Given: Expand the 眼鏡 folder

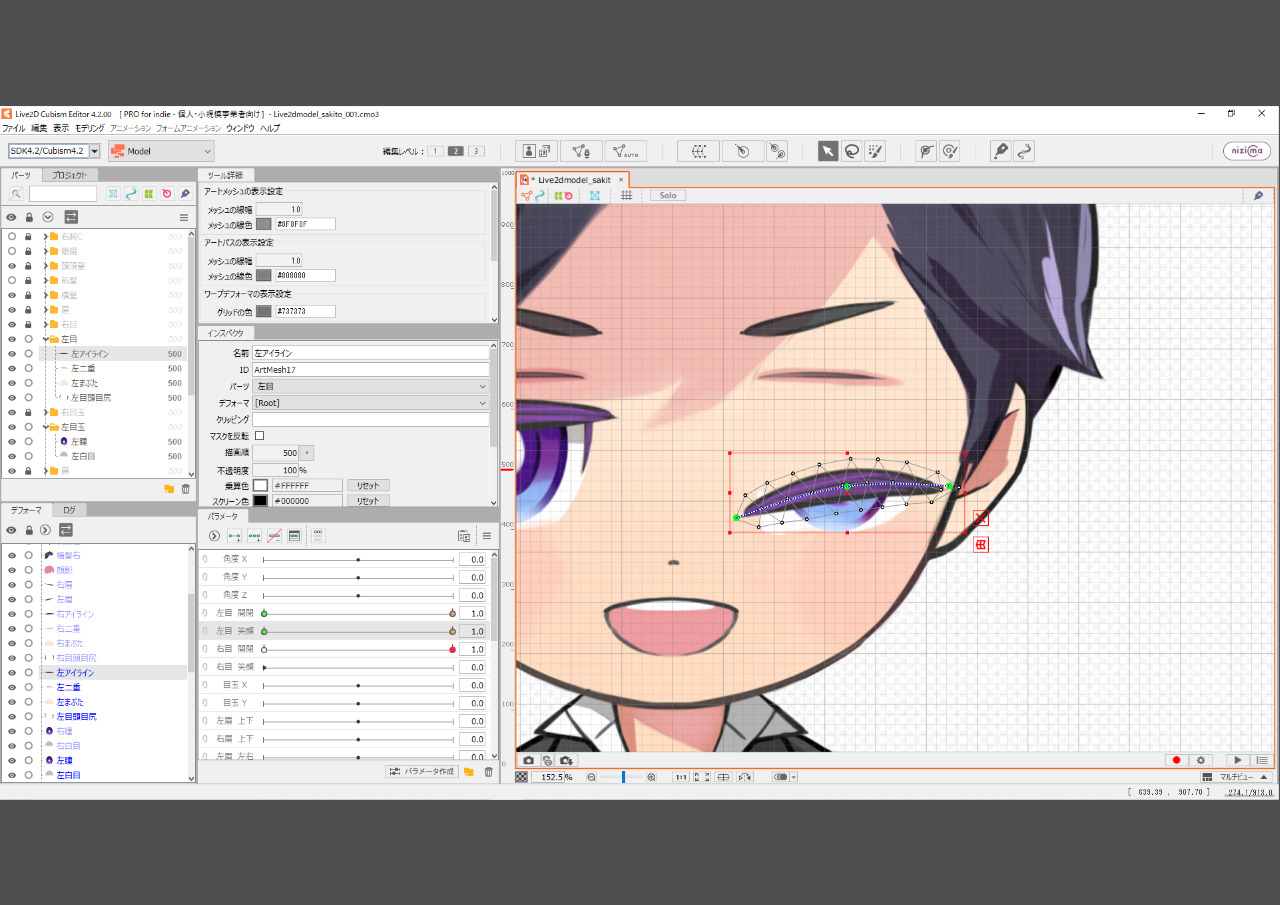Looking at the screenshot, I should click(46, 251).
